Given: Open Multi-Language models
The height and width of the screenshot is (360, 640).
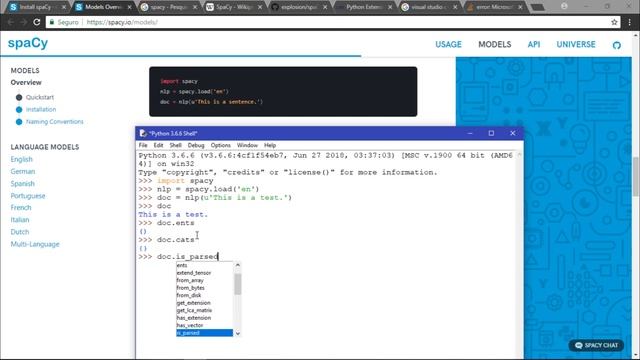Looking at the screenshot, I should point(35,244).
